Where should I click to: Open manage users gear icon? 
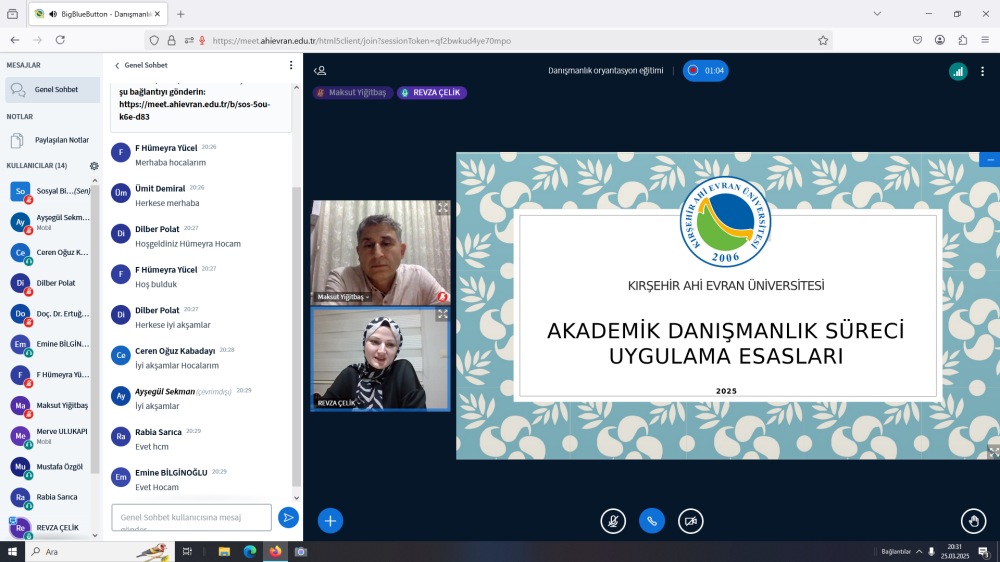[x=94, y=166]
